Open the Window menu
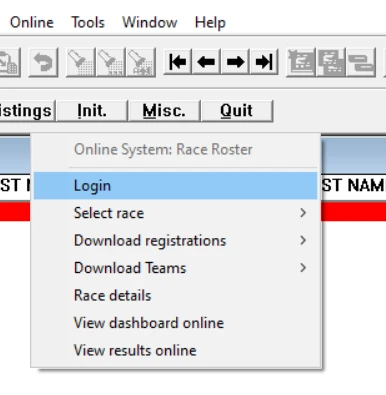Viewport: 386px width, 395px height. (150, 23)
